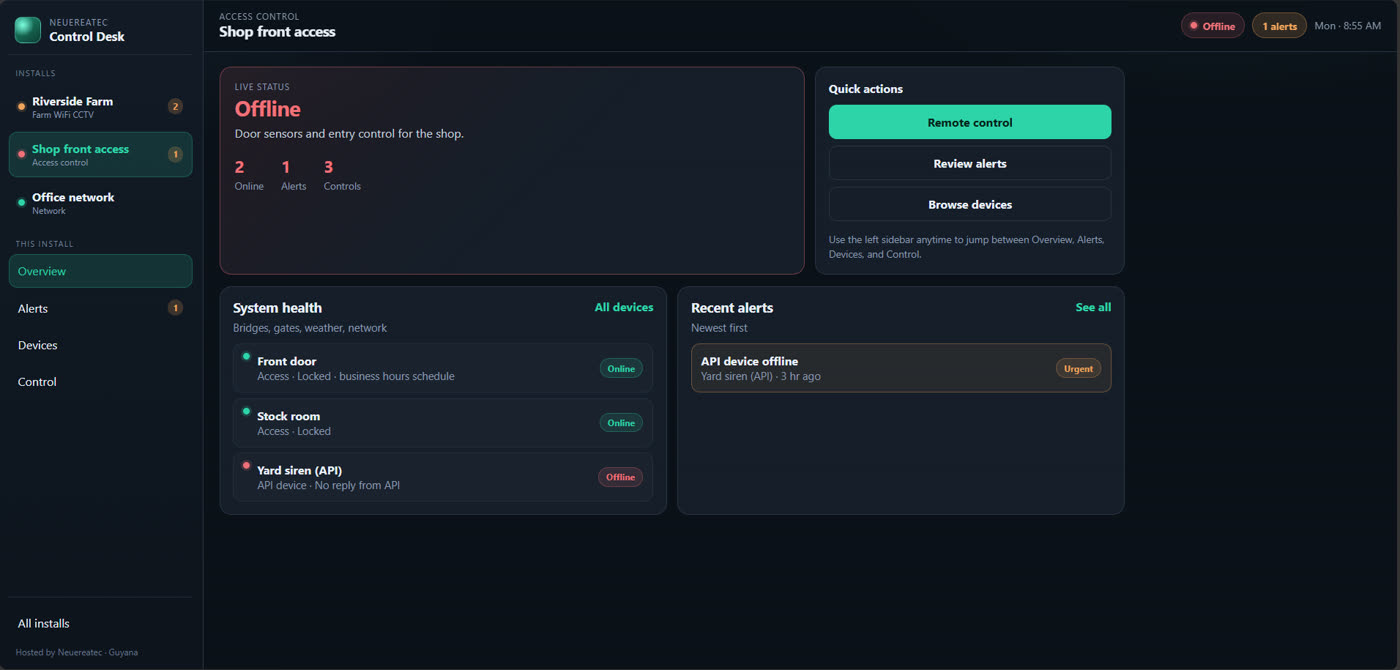Click the green status dot beside Office network
1400x670 pixels.
22,203
